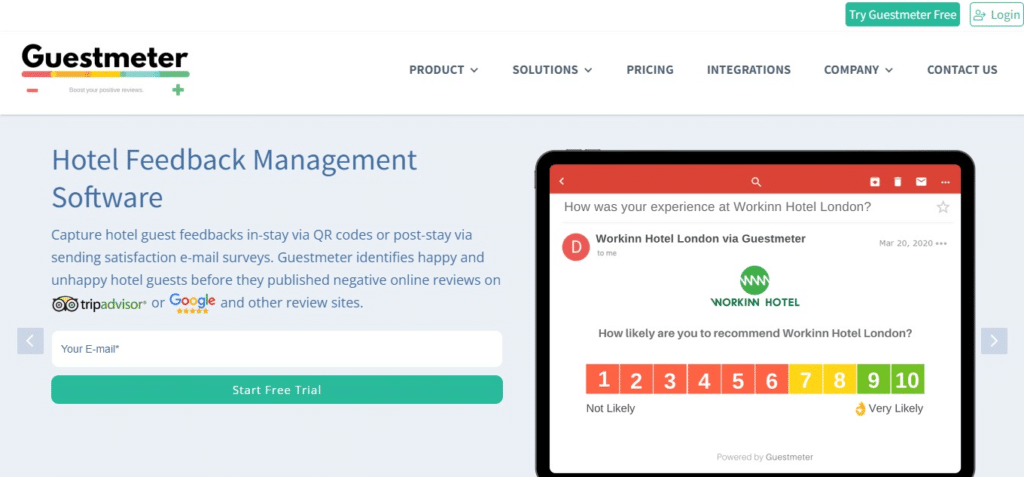Click 'How likely are you to recommend' question
1024x477 pixels.
[x=755, y=333]
